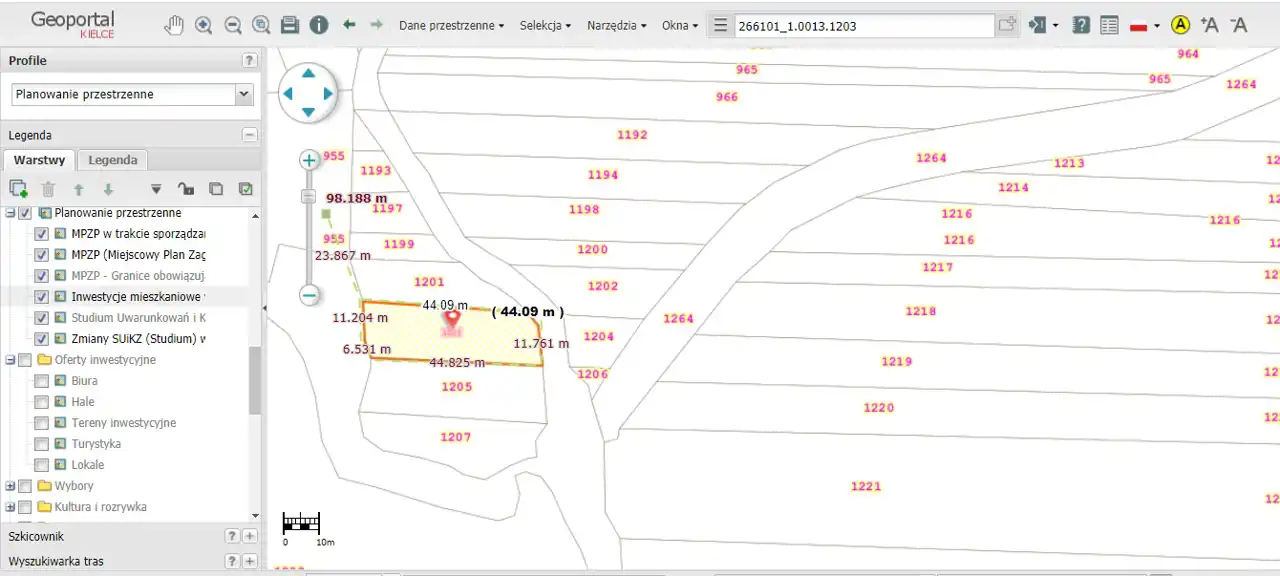The image size is (1280, 576).
Task: Enable the Turystyka layer checkbox
Action: tap(42, 444)
